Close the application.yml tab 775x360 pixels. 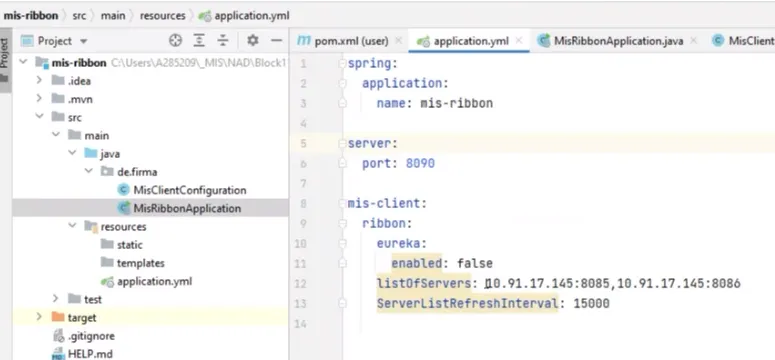click(x=518, y=41)
